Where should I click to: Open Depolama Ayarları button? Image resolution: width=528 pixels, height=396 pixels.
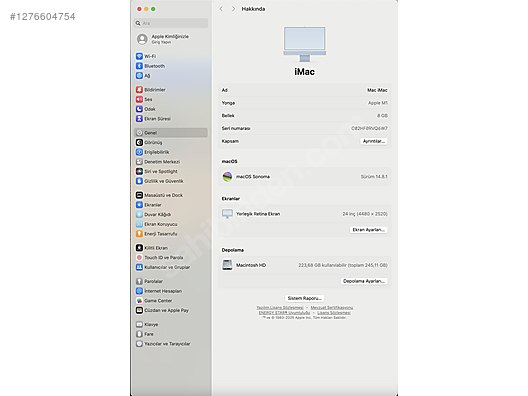pyautogui.click(x=364, y=281)
